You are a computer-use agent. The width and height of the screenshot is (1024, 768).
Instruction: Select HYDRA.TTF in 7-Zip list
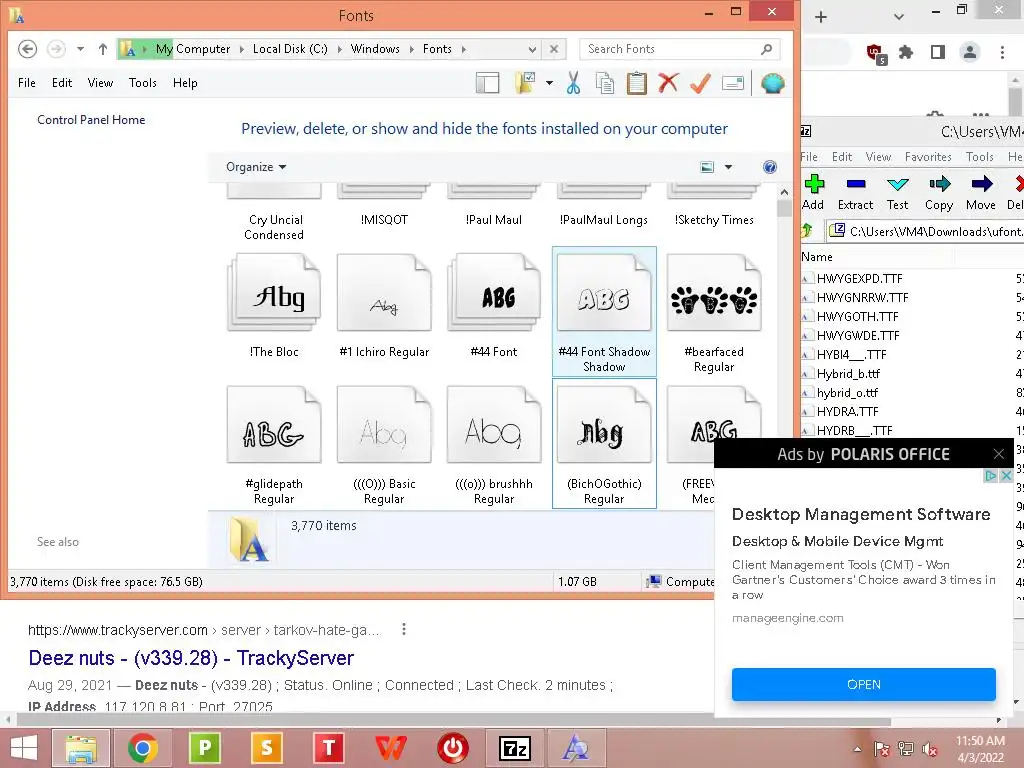848,411
